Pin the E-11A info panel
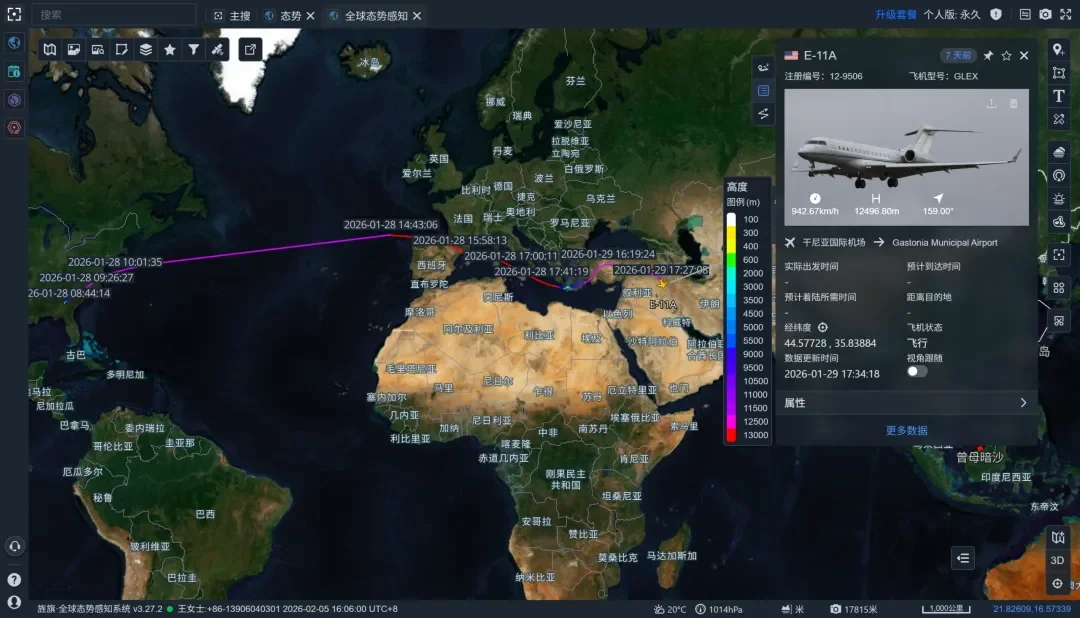This screenshot has width=1080, height=618. [x=988, y=56]
